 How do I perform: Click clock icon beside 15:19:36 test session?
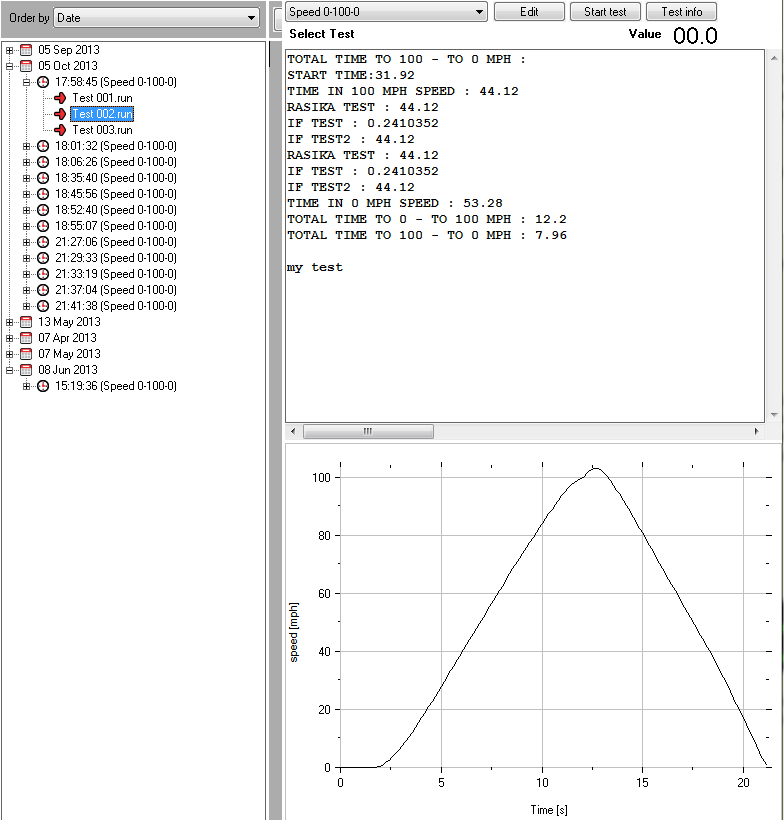tap(43, 386)
